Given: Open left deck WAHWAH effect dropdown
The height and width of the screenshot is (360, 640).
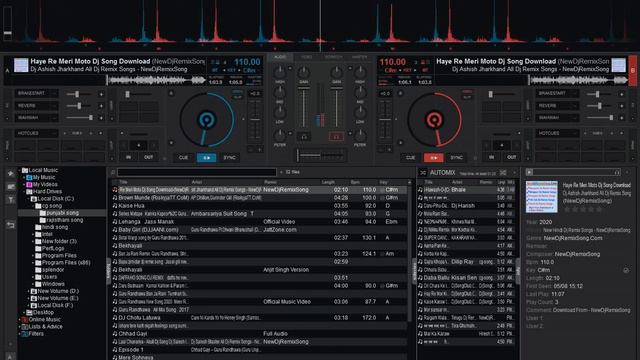Looking at the screenshot, I should pos(36,118).
